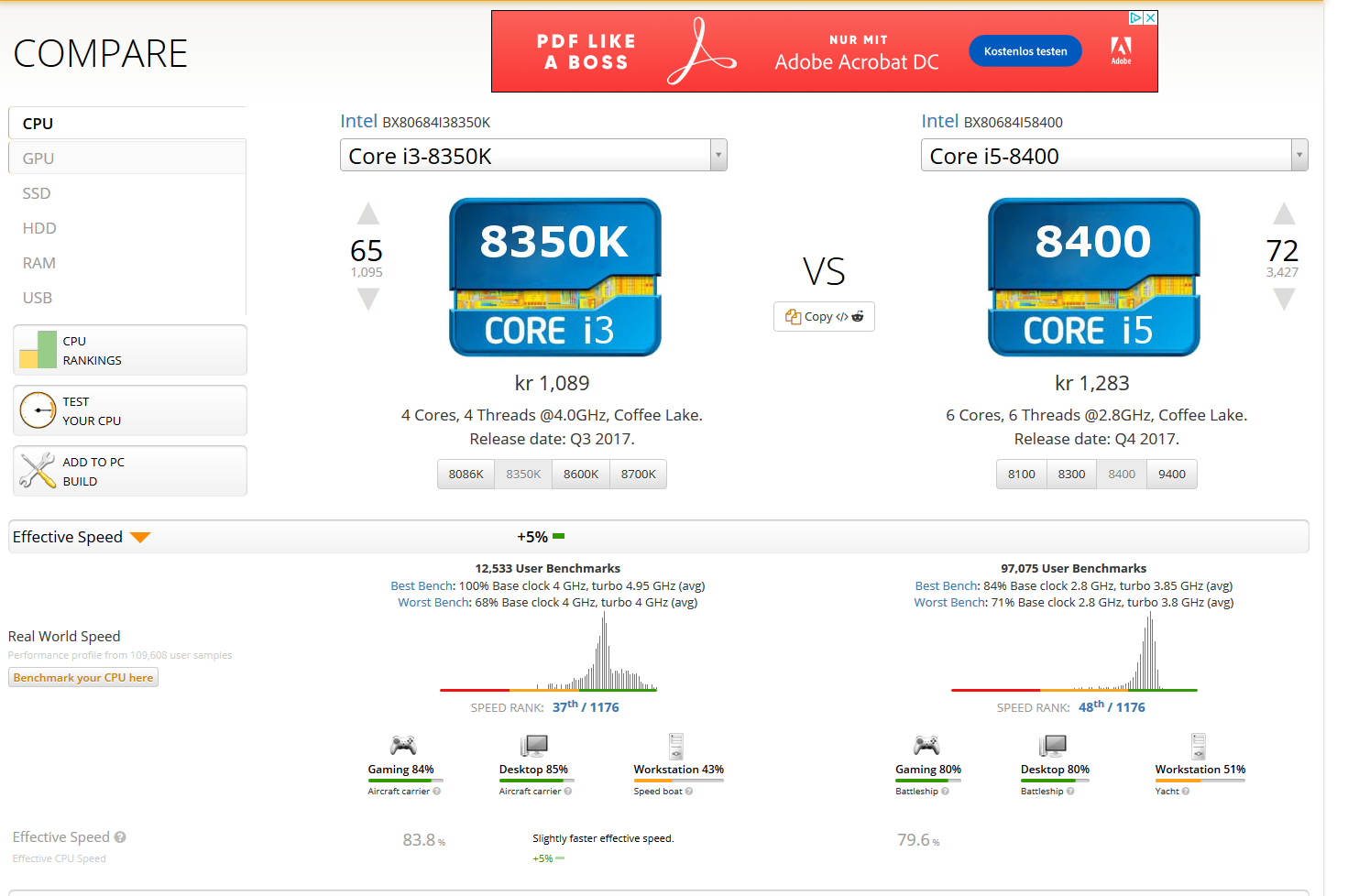This screenshot has height=896, width=1348.
Task: Click the greyed 8400 variant button
Action: (x=1122, y=474)
